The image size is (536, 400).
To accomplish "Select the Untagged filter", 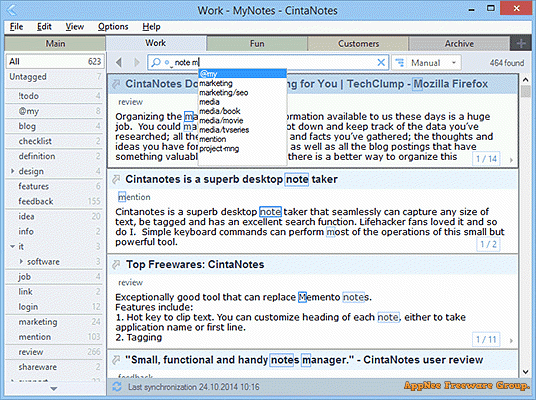I will [55, 77].
